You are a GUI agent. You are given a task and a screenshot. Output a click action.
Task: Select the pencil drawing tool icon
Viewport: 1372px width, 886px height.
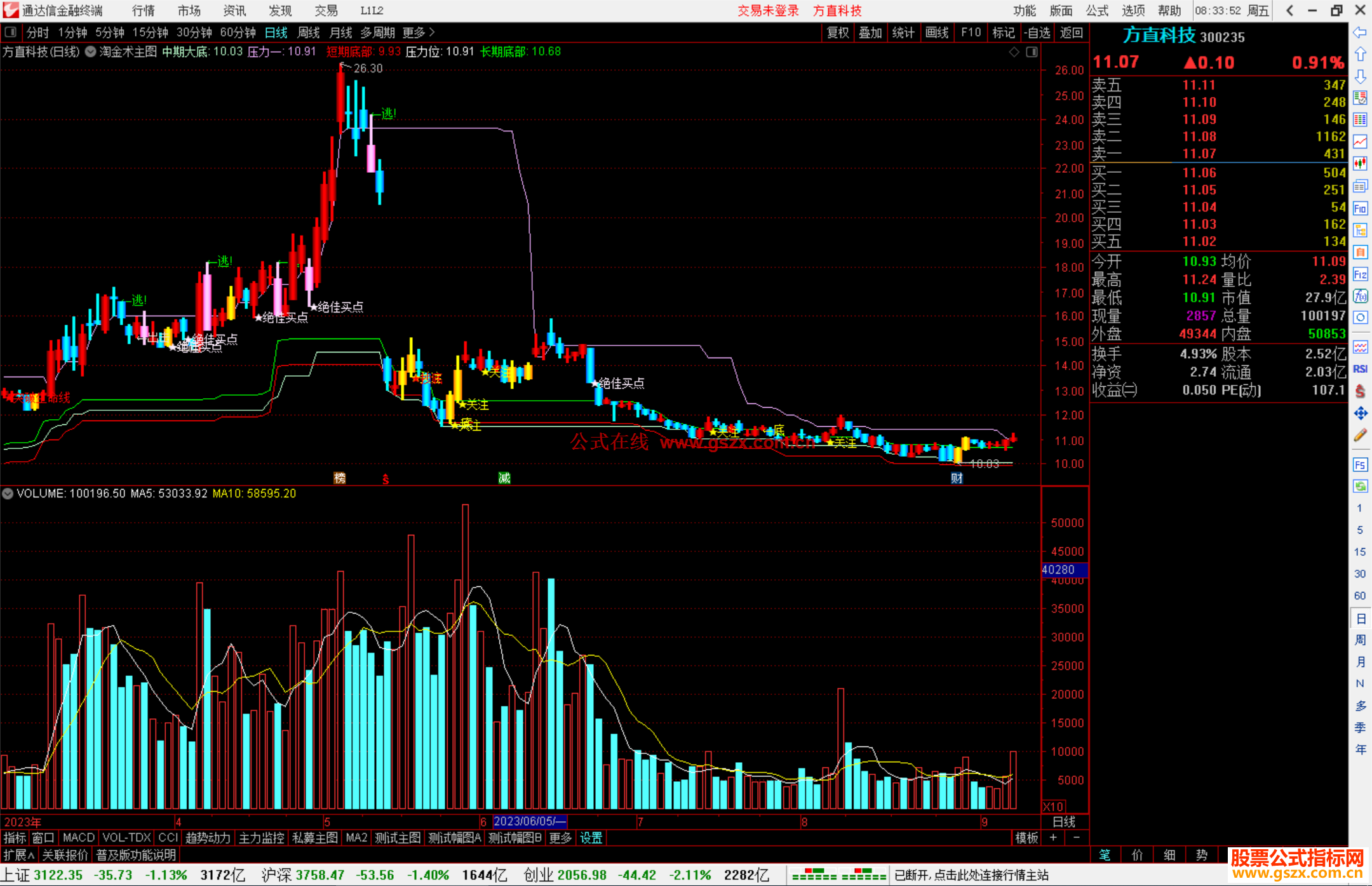1360,436
